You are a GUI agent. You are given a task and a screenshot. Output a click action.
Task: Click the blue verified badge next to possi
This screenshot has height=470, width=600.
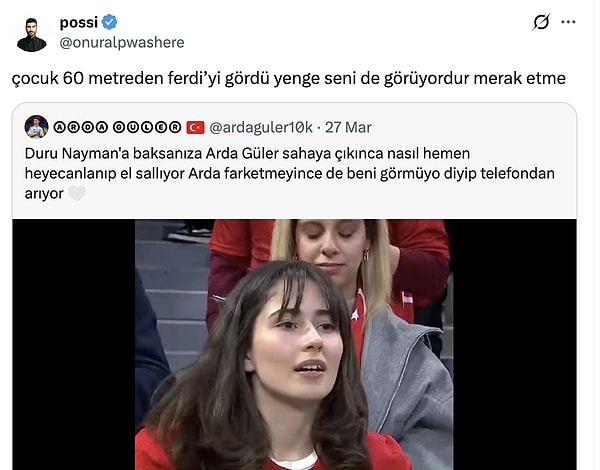point(109,22)
